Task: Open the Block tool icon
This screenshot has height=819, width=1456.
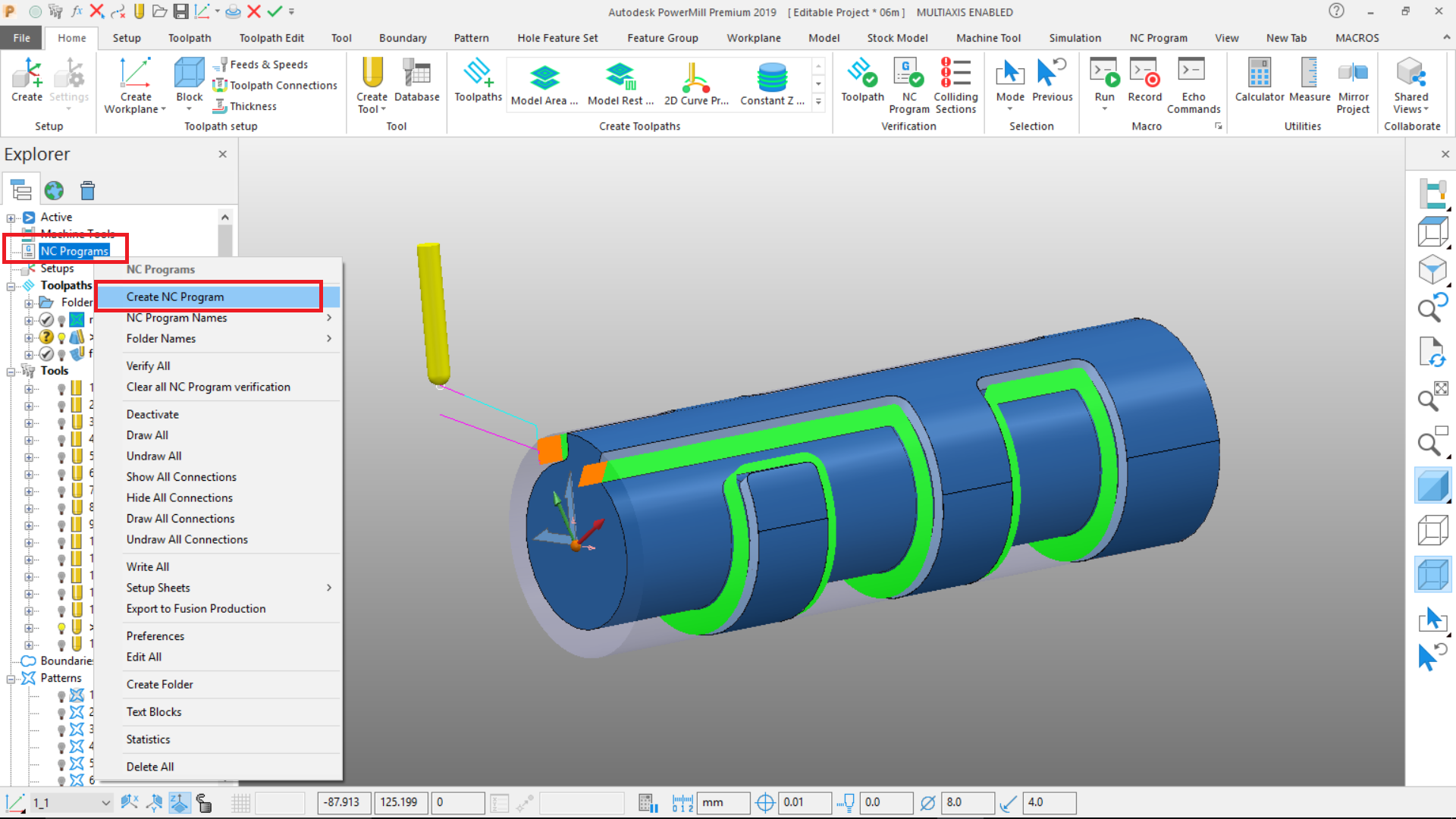Action: (x=189, y=74)
